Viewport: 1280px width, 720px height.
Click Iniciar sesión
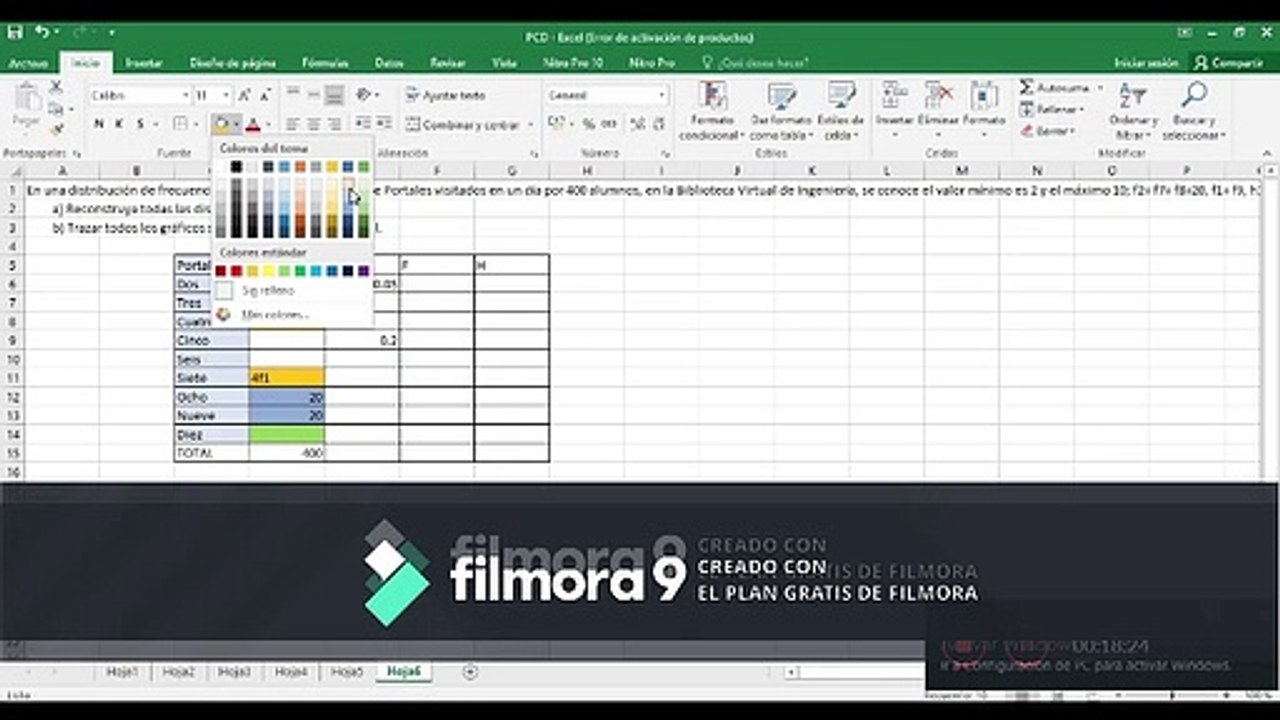(1146, 63)
